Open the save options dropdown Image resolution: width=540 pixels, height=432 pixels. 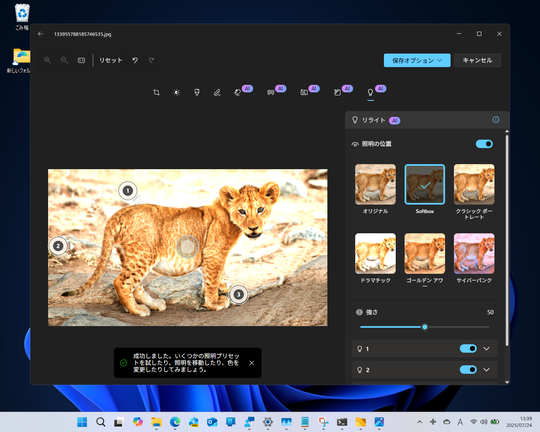click(417, 60)
